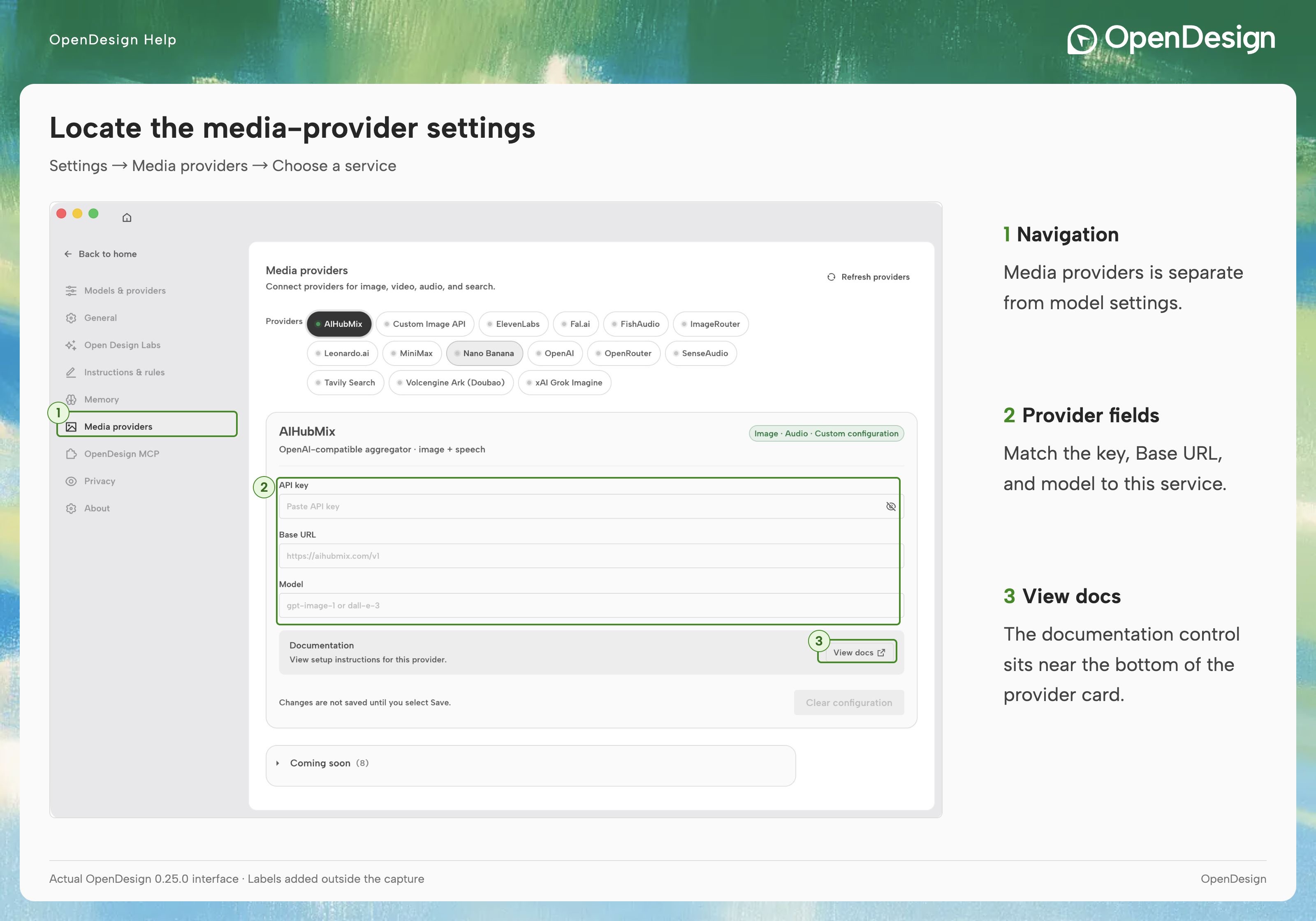The width and height of the screenshot is (1316, 921).
Task: Click the AIHubMix card heading
Action: tap(307, 432)
